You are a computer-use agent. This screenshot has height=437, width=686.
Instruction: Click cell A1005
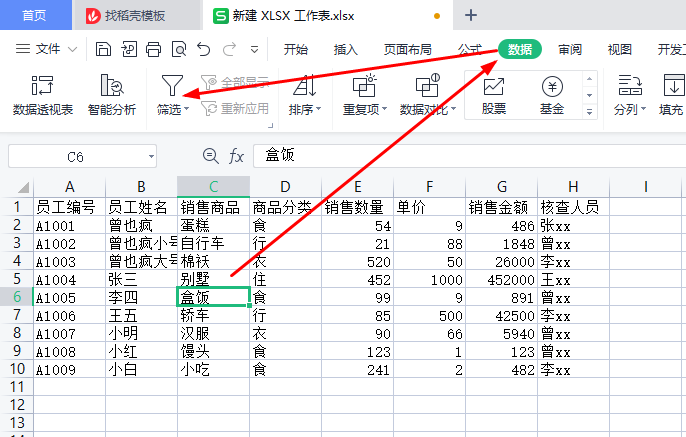point(70,297)
